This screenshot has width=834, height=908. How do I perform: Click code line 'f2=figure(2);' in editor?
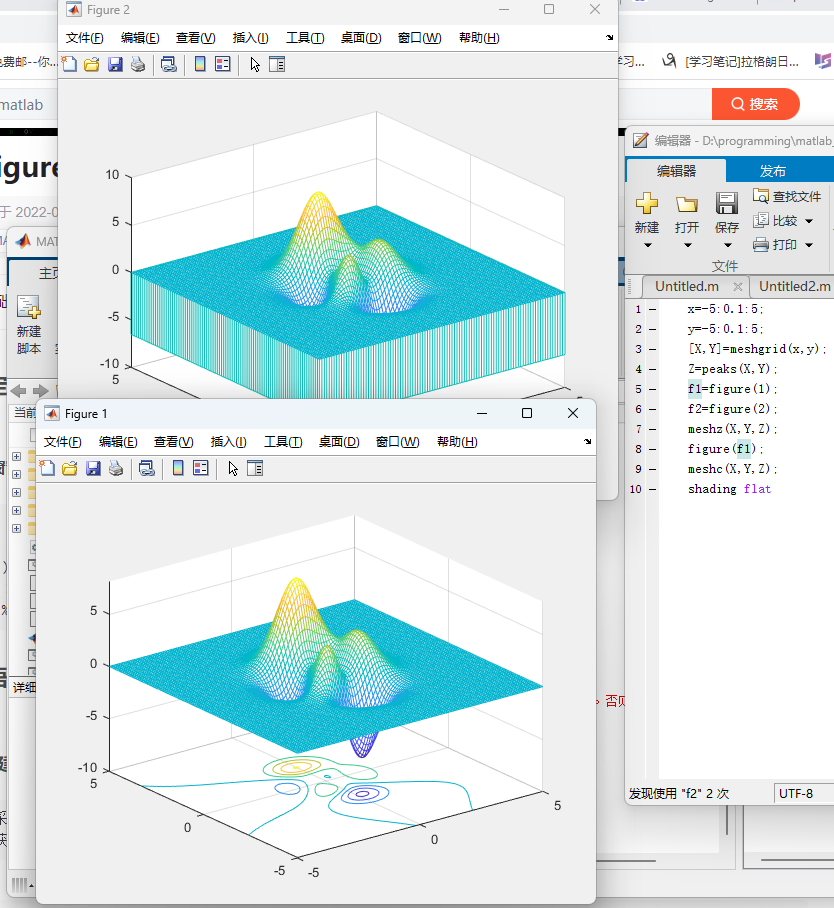click(x=733, y=409)
